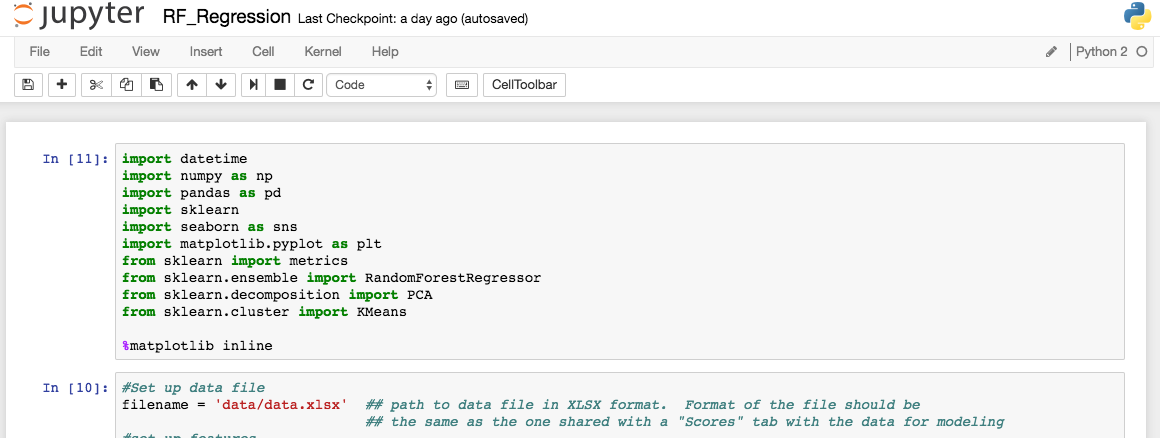Screen dimensions: 1160x438
Task: Open the command palette keyboard icon
Action: [x=462, y=85]
